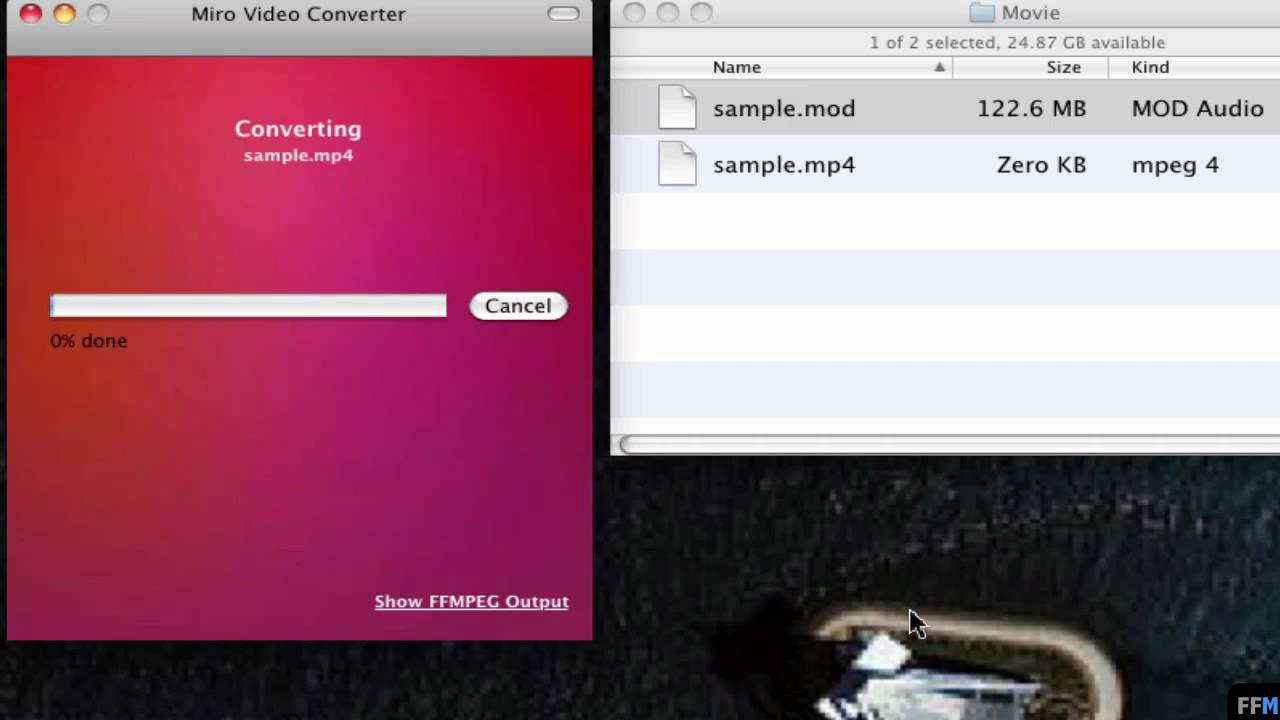
Task: Minimize the Miro Video Converter window
Action: tap(64, 14)
